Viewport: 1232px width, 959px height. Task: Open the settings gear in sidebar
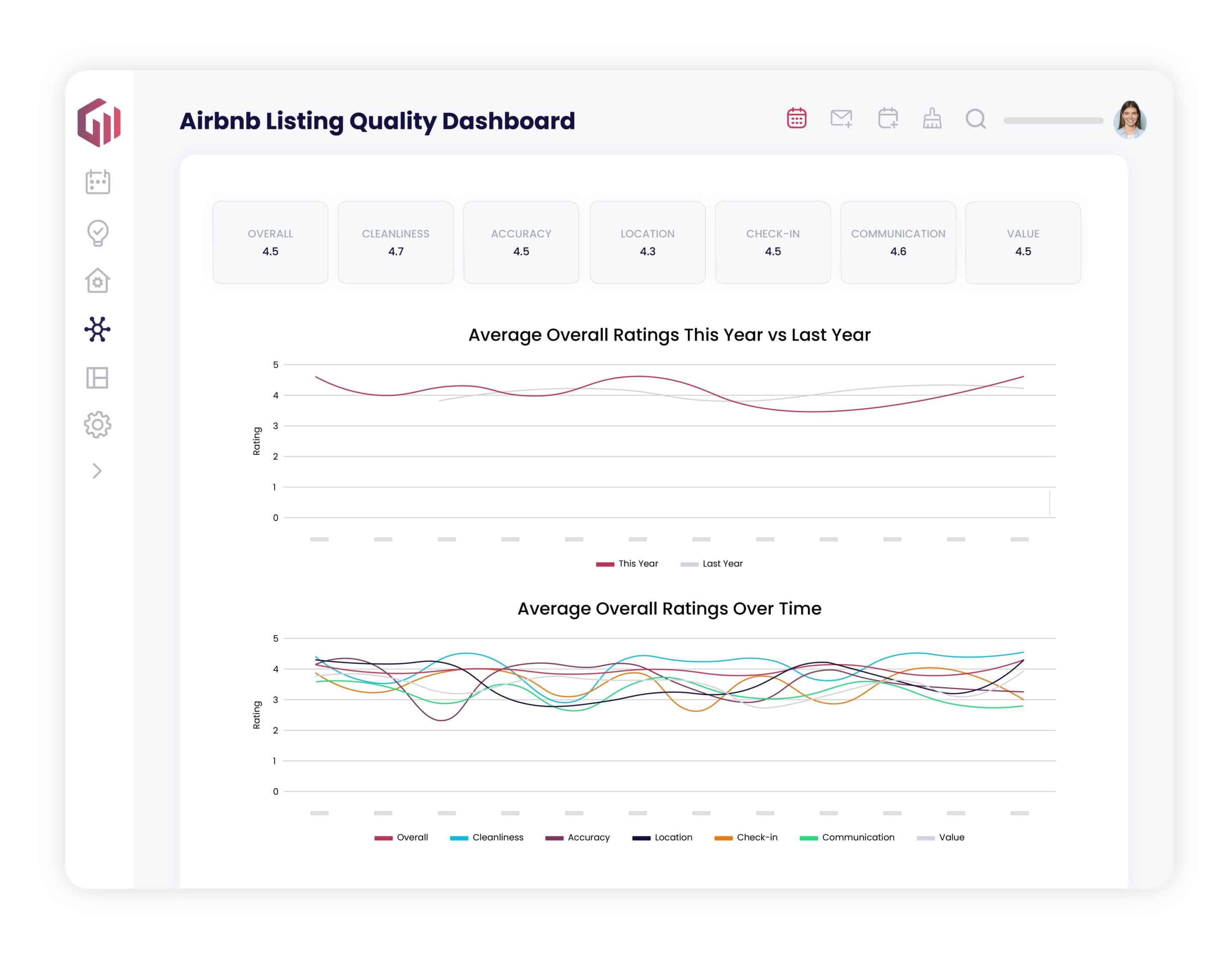tap(98, 424)
